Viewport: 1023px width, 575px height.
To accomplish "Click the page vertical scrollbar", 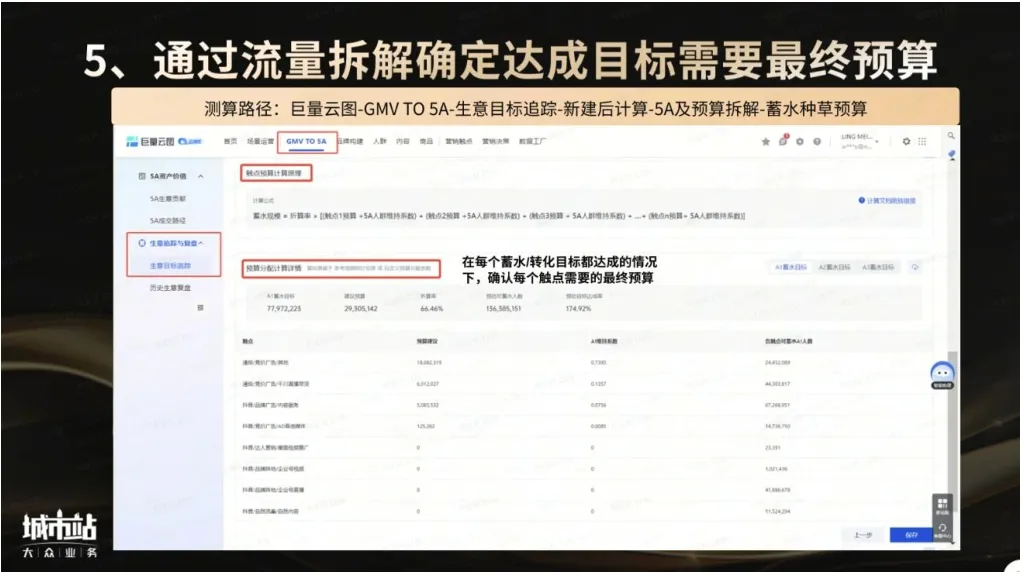I will point(953,431).
